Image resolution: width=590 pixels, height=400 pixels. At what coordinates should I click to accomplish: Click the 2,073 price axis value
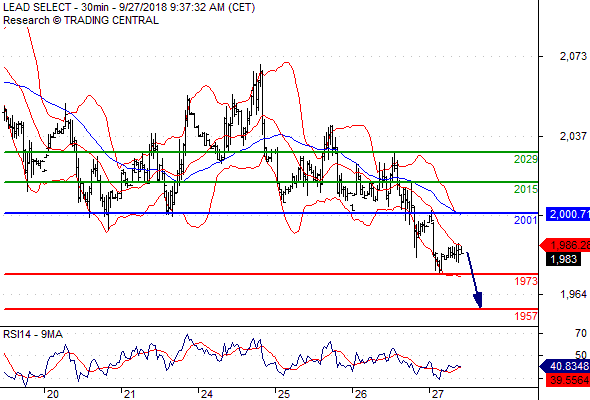[x=573, y=56]
